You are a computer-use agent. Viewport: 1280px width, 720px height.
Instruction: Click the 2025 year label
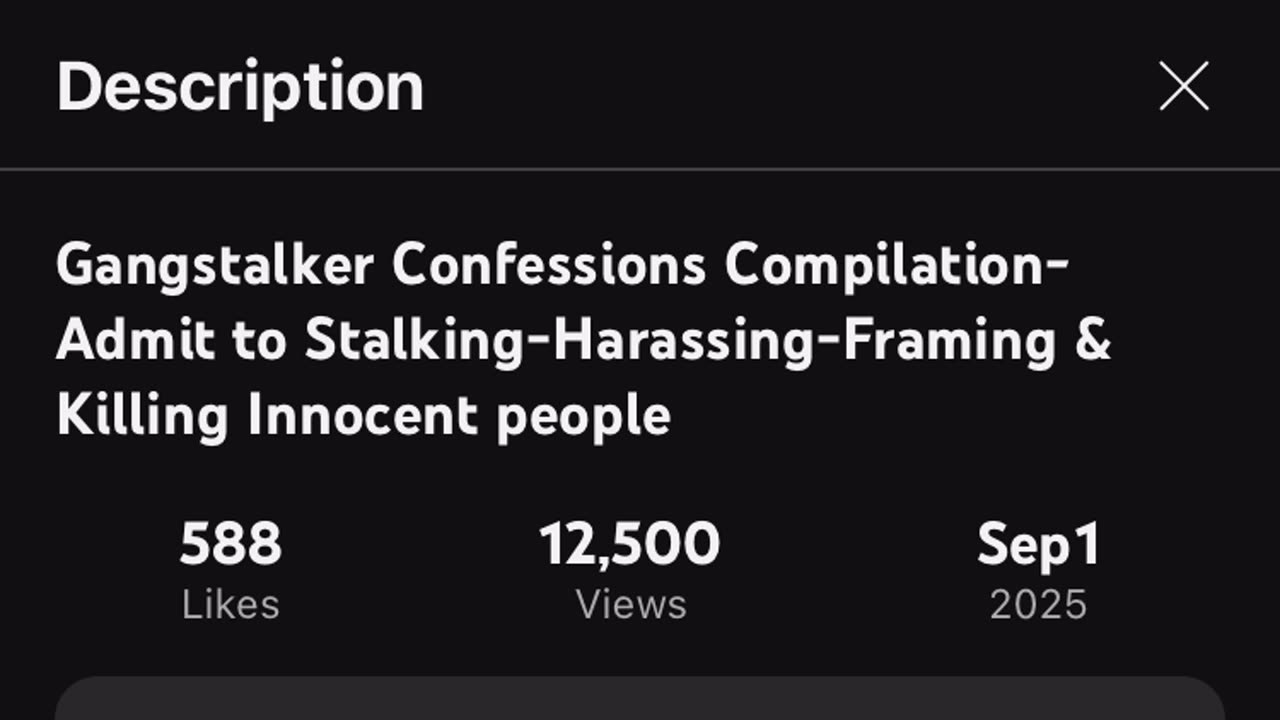point(1038,605)
